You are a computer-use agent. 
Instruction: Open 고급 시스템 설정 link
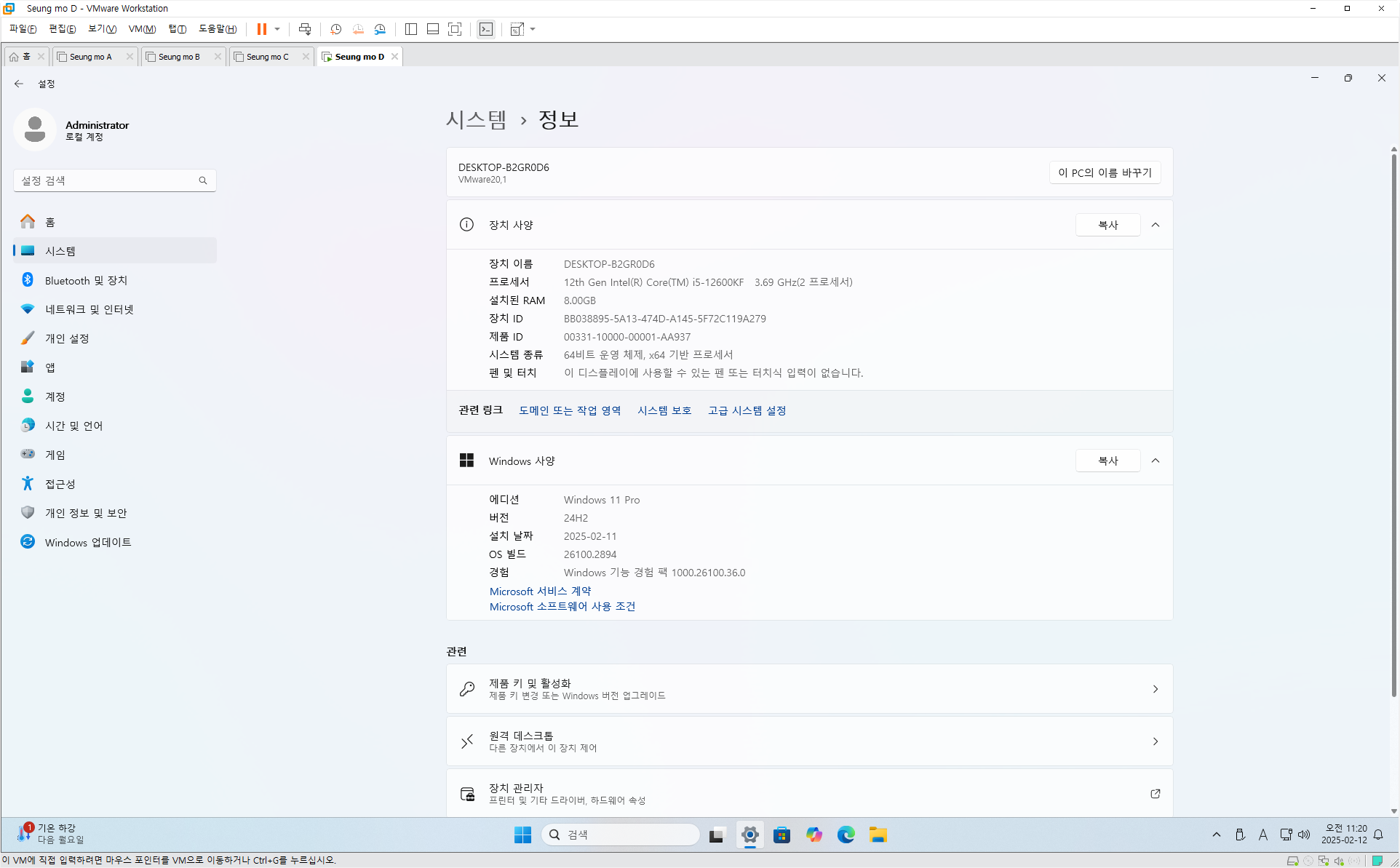click(747, 410)
